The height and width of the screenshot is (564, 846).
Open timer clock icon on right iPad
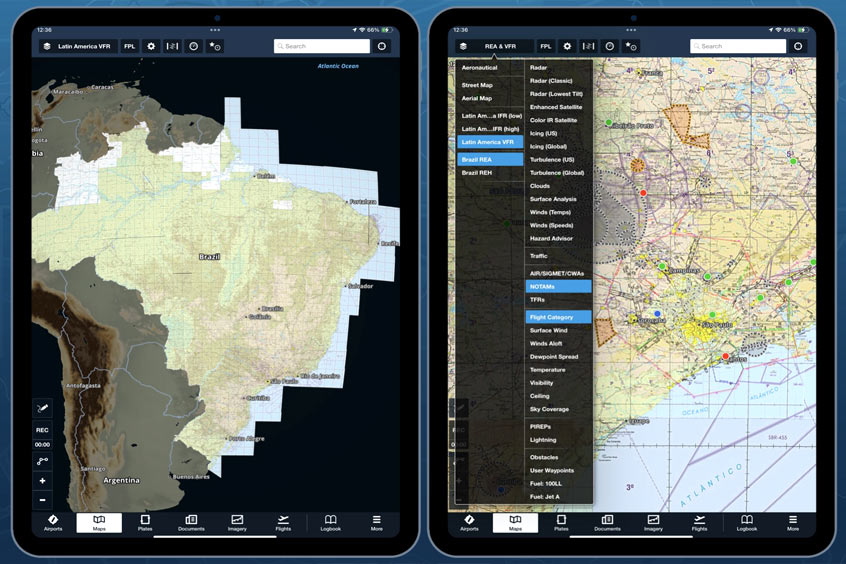(609, 46)
